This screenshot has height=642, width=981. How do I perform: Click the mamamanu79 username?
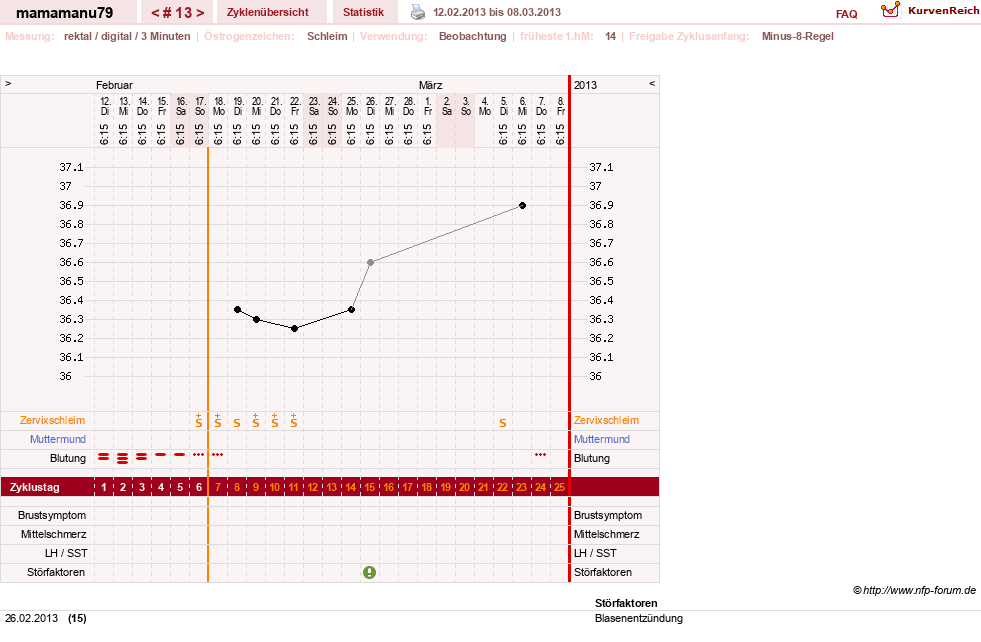click(x=64, y=13)
